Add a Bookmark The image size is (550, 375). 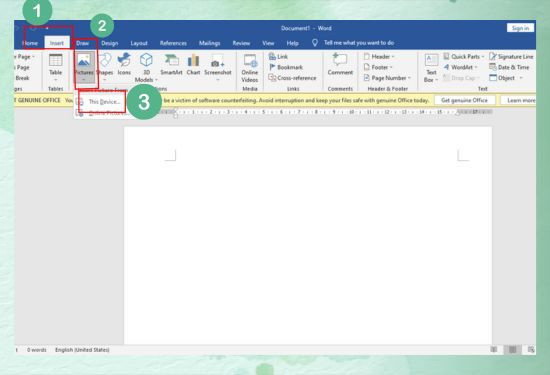click(286, 67)
